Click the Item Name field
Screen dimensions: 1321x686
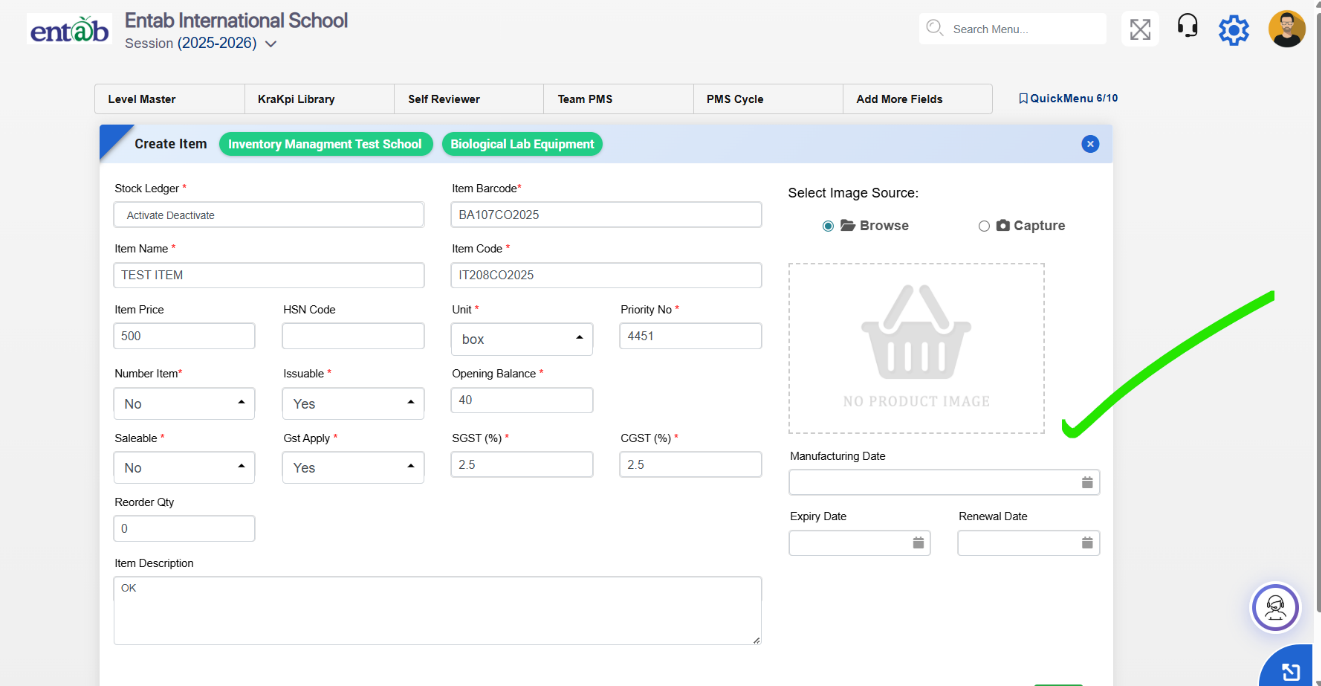tap(269, 275)
